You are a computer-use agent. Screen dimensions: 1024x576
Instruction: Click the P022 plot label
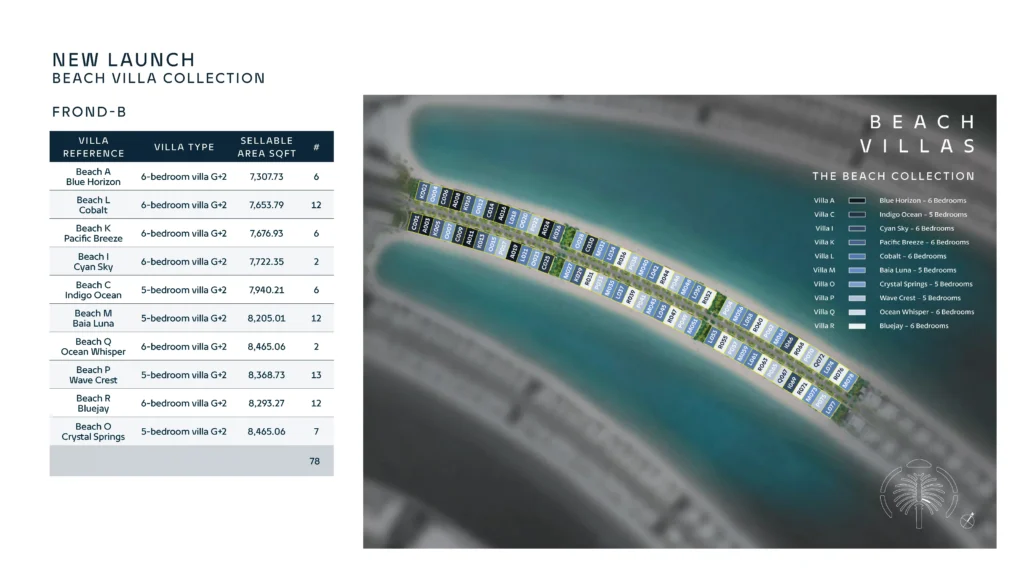point(535,225)
